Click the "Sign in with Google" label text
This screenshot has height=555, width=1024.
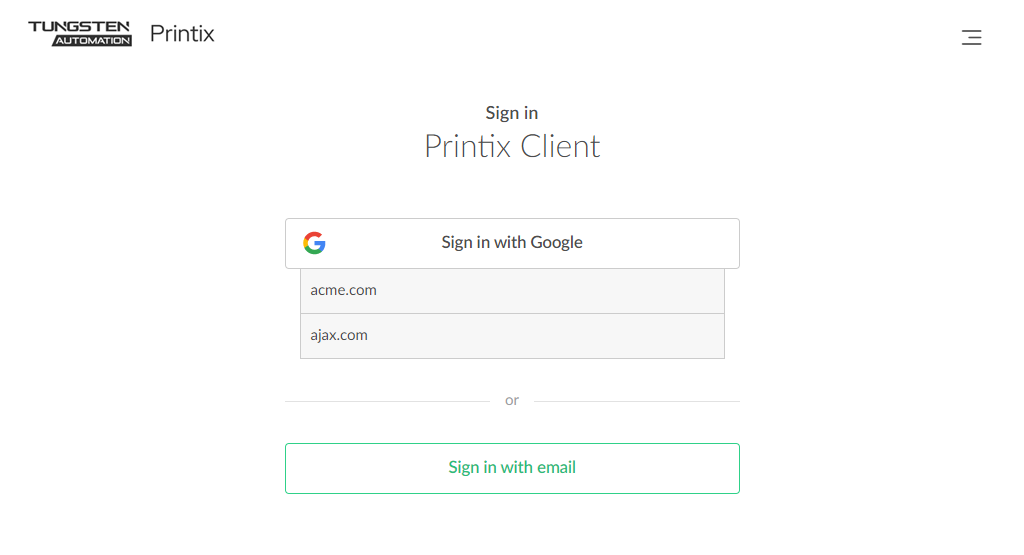(512, 243)
